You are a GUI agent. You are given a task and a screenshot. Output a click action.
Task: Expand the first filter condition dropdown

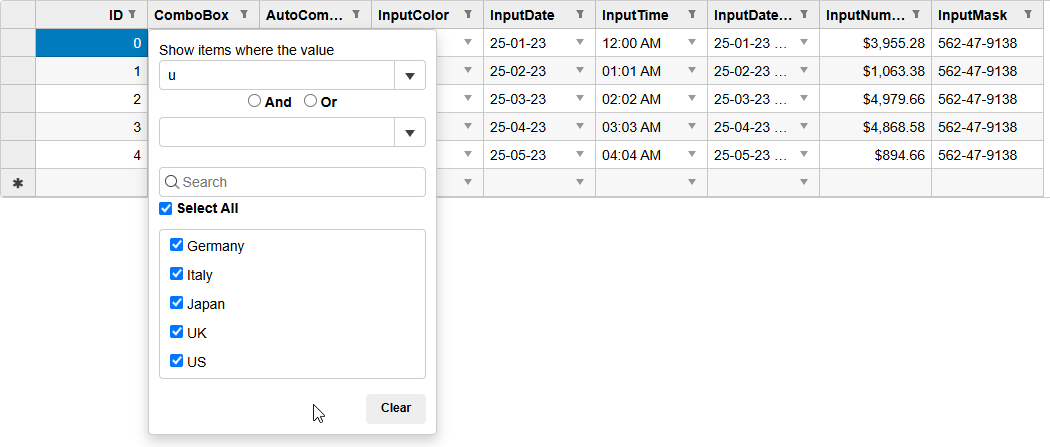coord(410,76)
